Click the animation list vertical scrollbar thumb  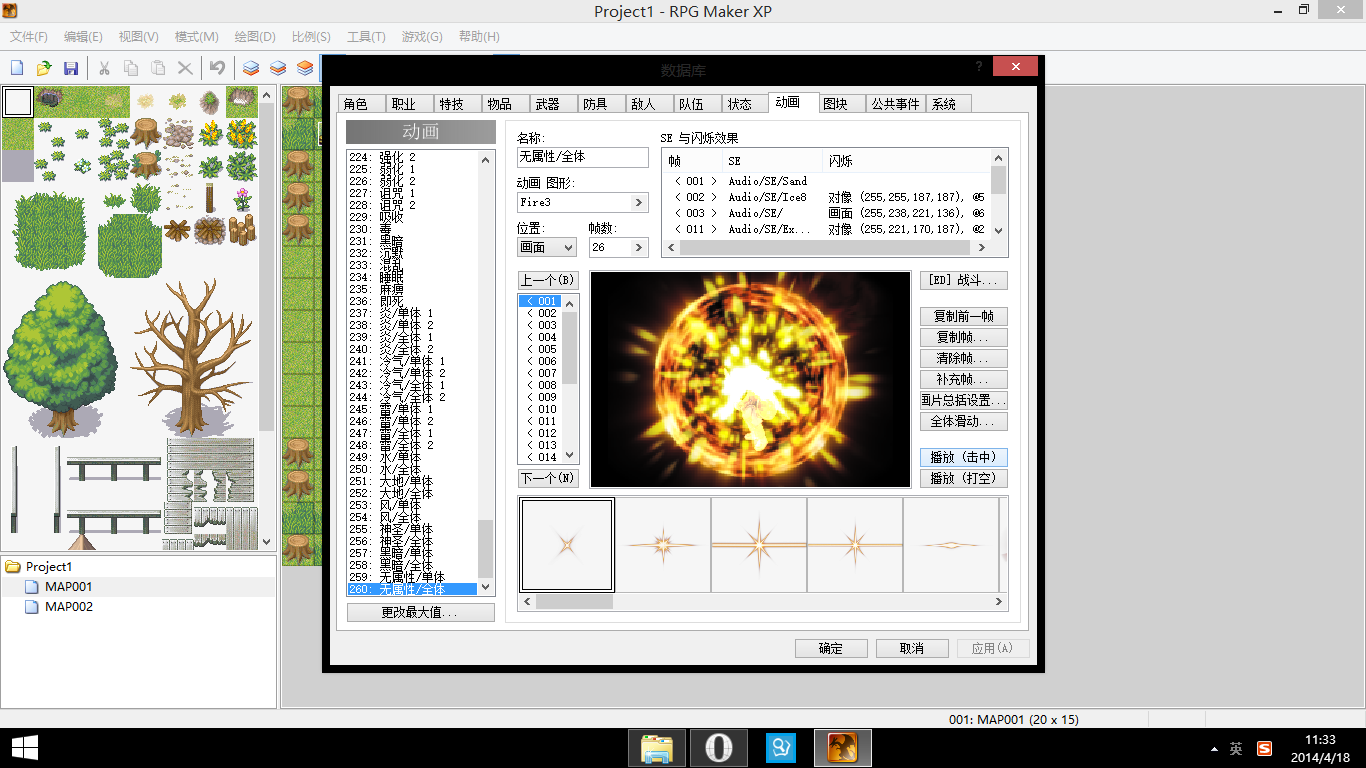[x=486, y=548]
